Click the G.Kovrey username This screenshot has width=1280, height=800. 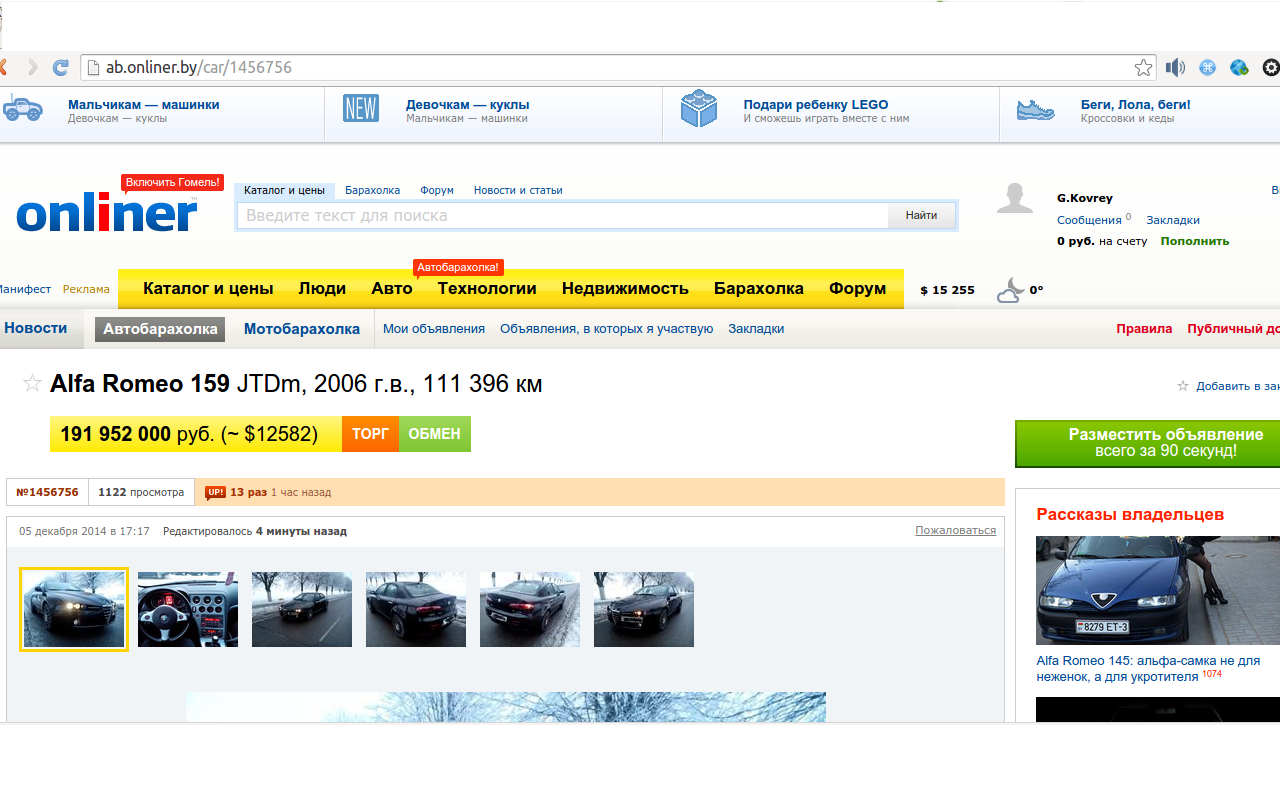click(x=1085, y=198)
